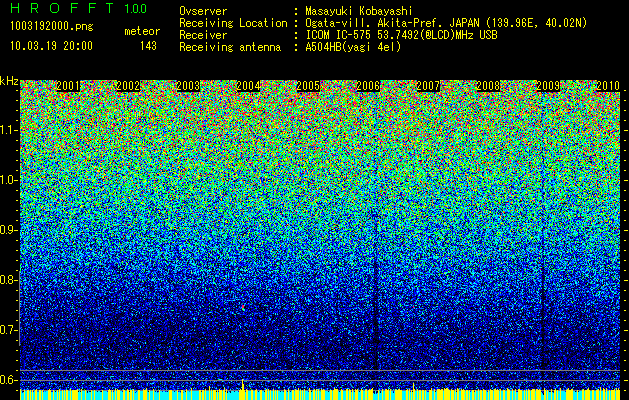Click the red meteor echo spot near 2004
This screenshot has height=400, width=629.
coord(243,307)
